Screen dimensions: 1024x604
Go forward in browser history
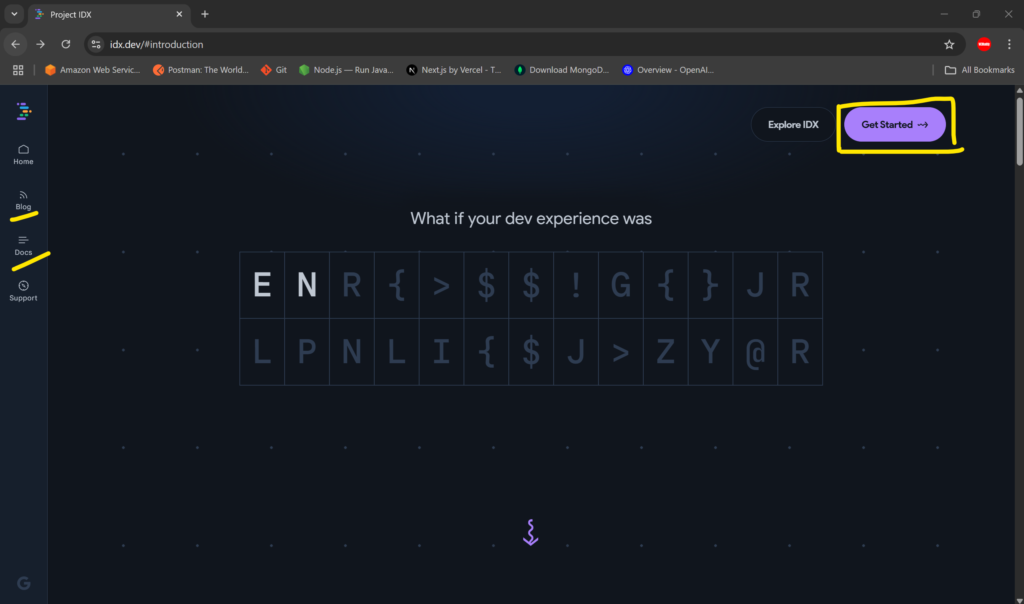point(40,44)
